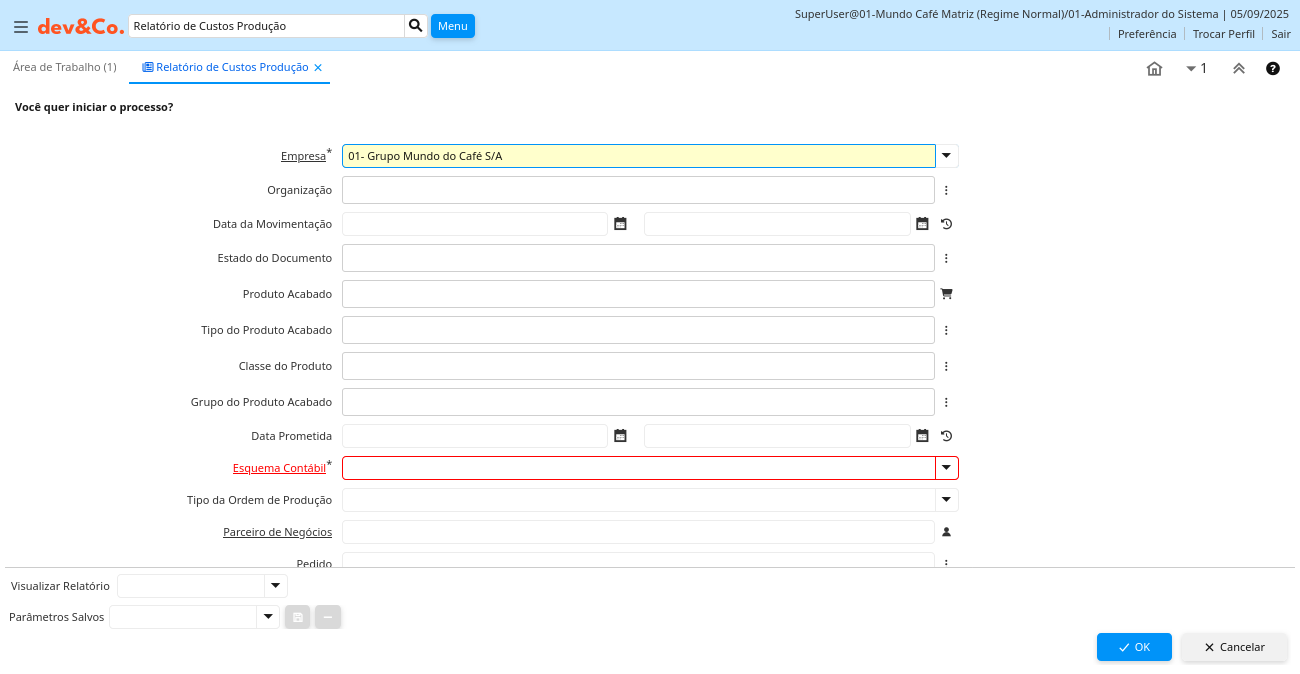Click shopping cart icon for Produto Acabado

click(x=947, y=294)
